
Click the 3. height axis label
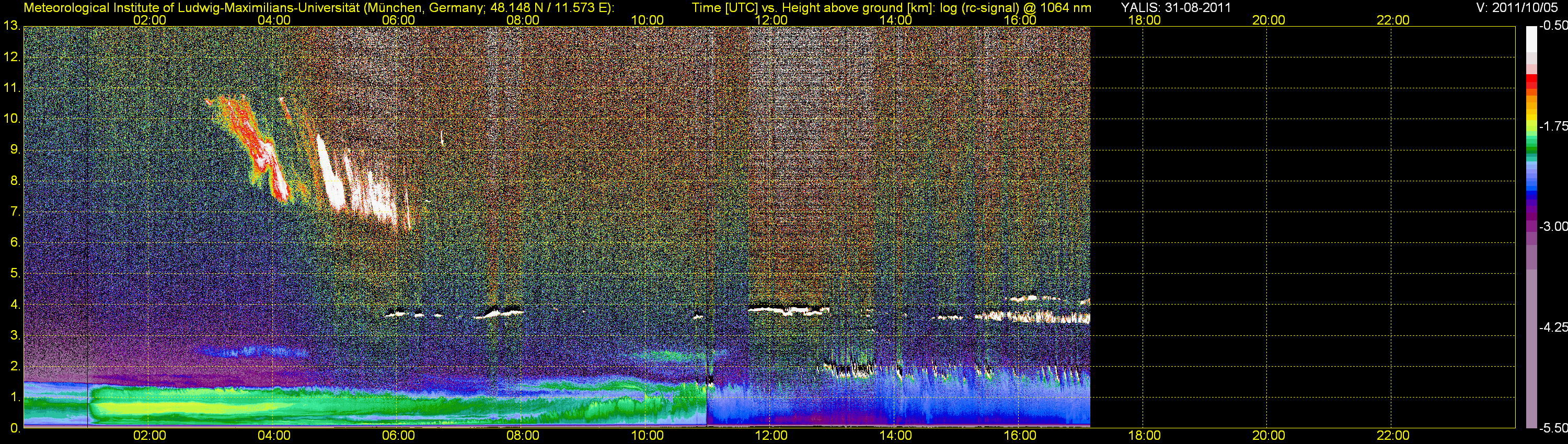pos(15,335)
